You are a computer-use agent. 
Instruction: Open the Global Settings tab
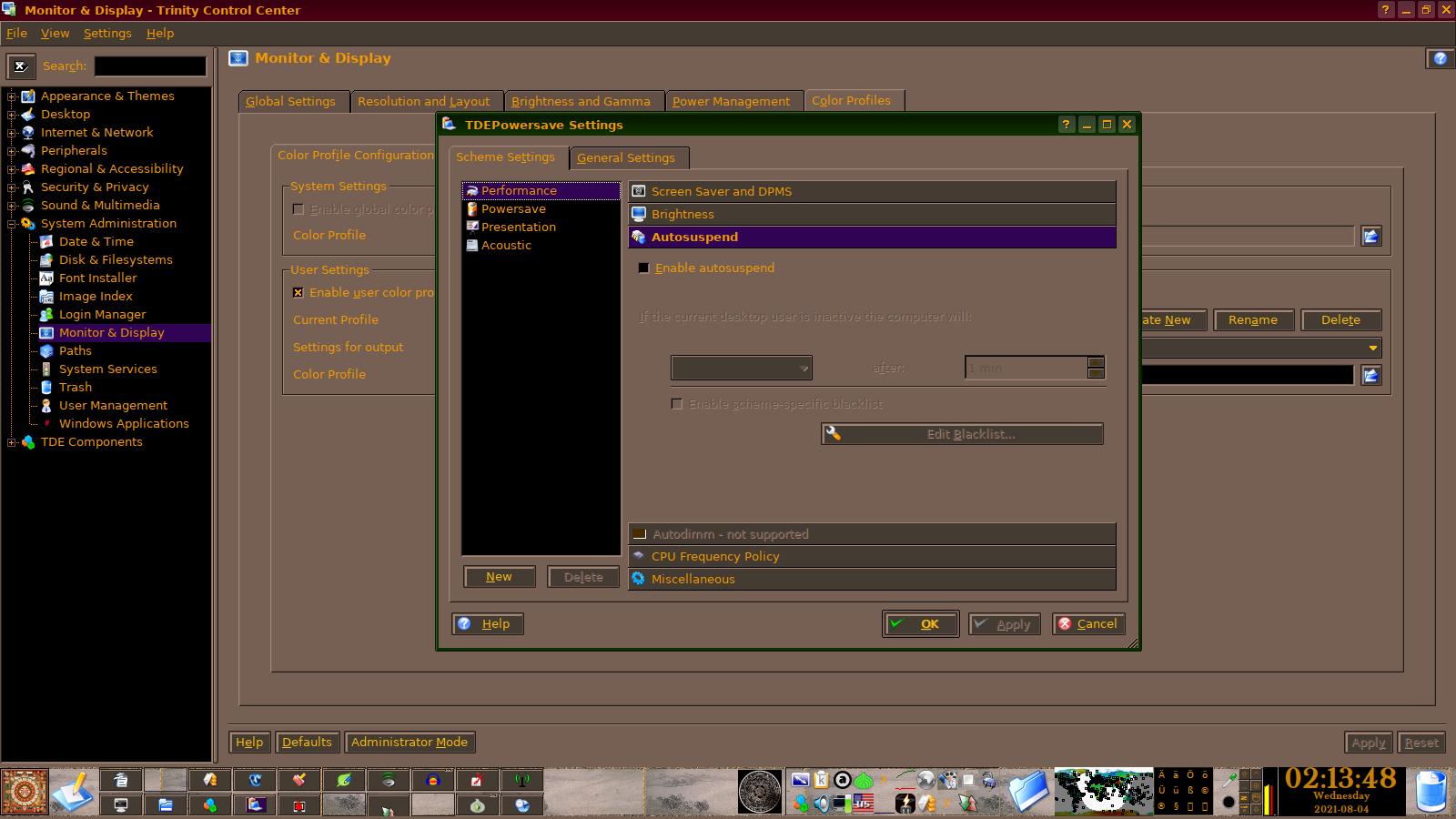coord(291,101)
